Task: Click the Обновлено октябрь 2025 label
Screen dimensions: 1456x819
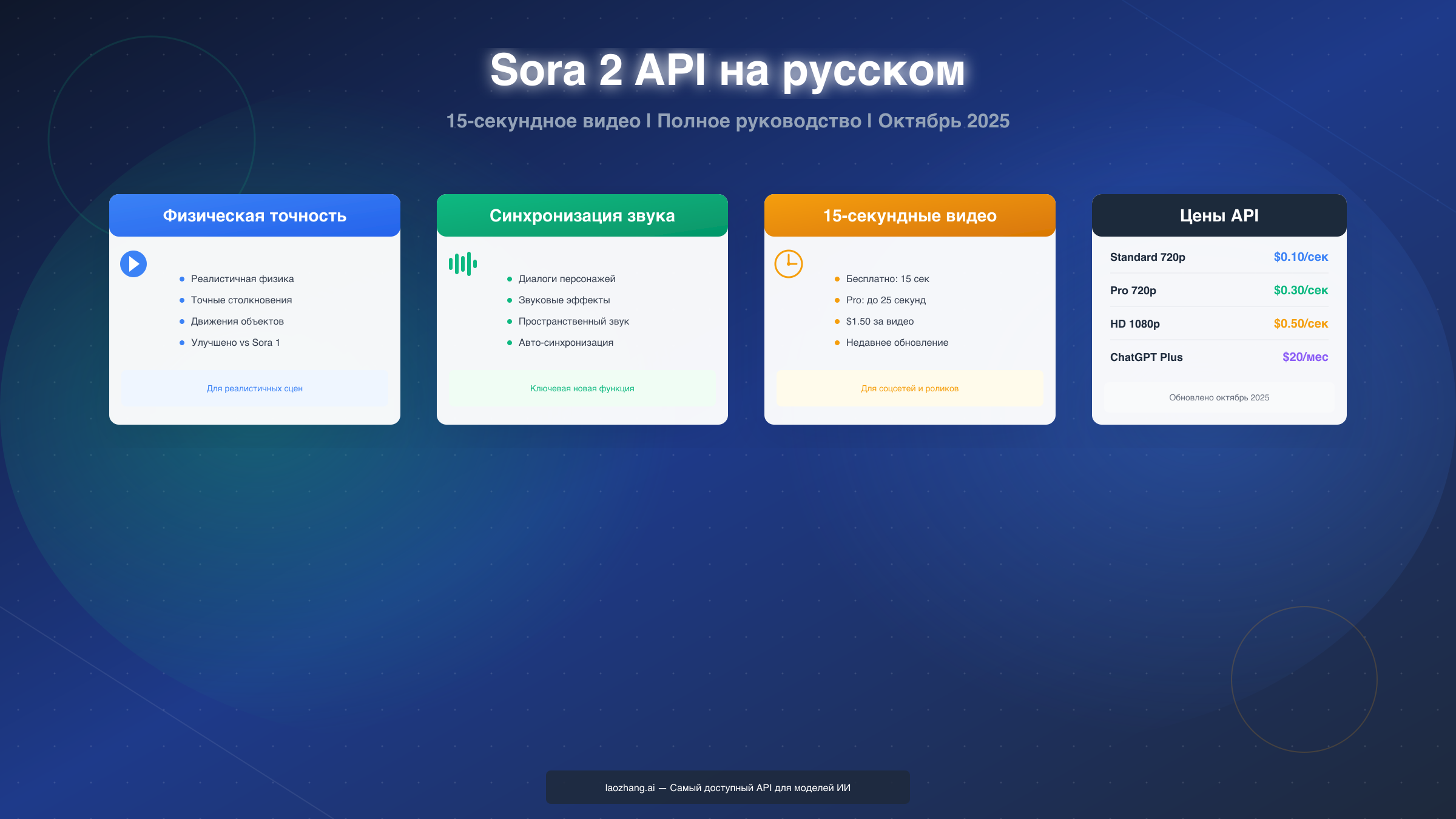Action: [x=1219, y=397]
